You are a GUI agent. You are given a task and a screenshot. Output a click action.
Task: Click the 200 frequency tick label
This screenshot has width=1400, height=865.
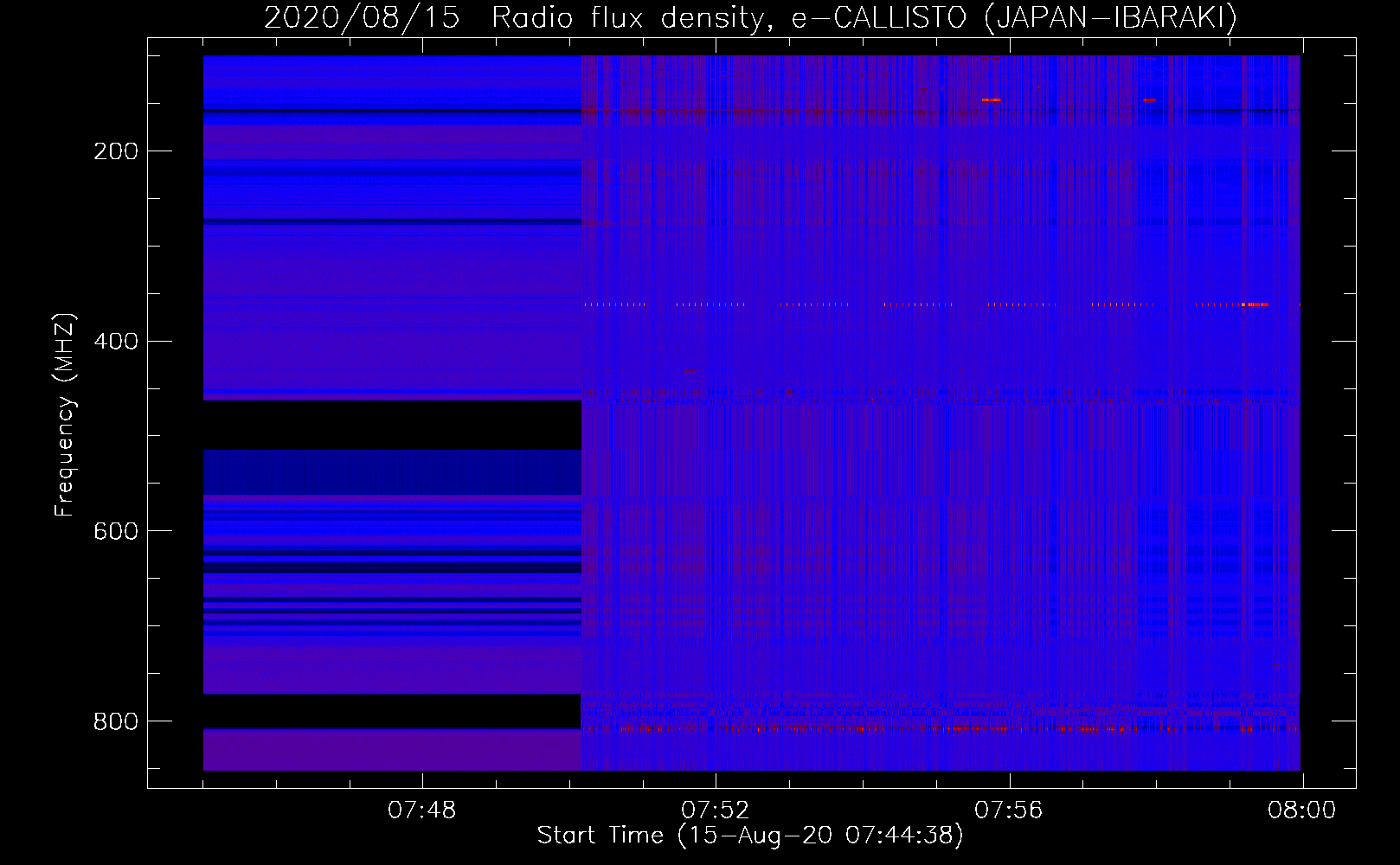116,151
